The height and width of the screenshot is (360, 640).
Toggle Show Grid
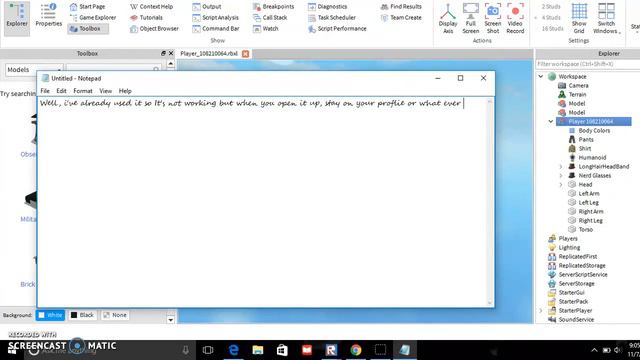click(x=579, y=18)
